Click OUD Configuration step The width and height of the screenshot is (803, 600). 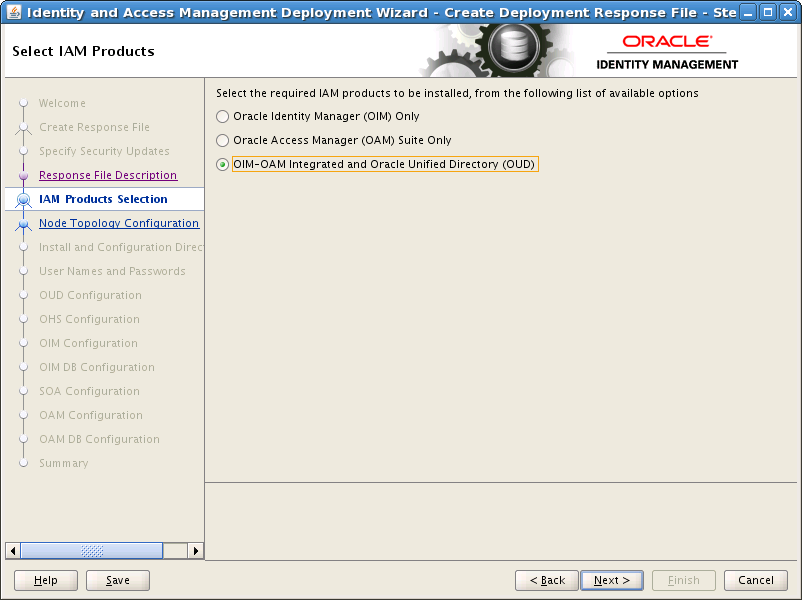click(x=91, y=295)
